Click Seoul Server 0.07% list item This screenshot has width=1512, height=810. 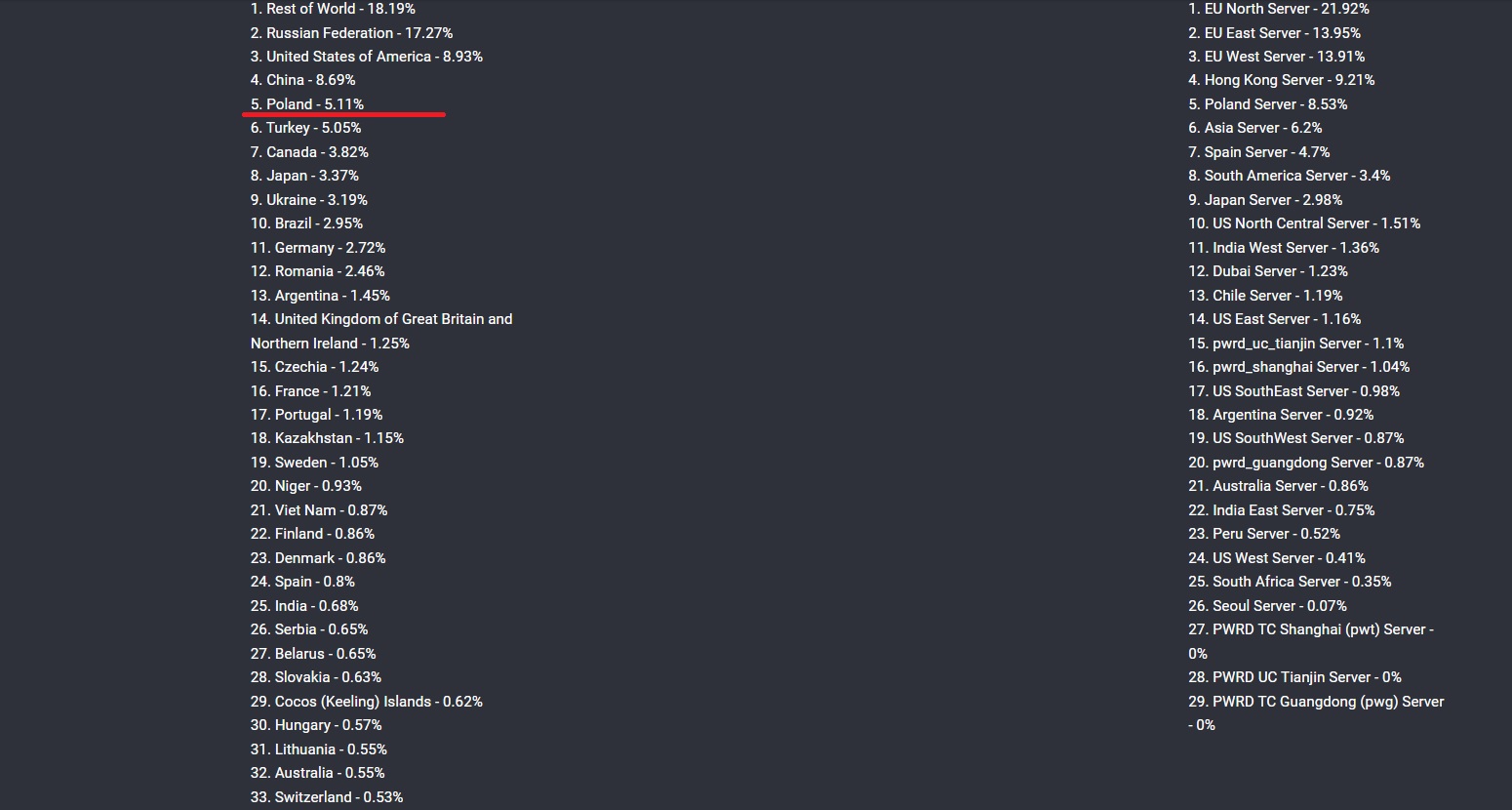click(1267, 606)
